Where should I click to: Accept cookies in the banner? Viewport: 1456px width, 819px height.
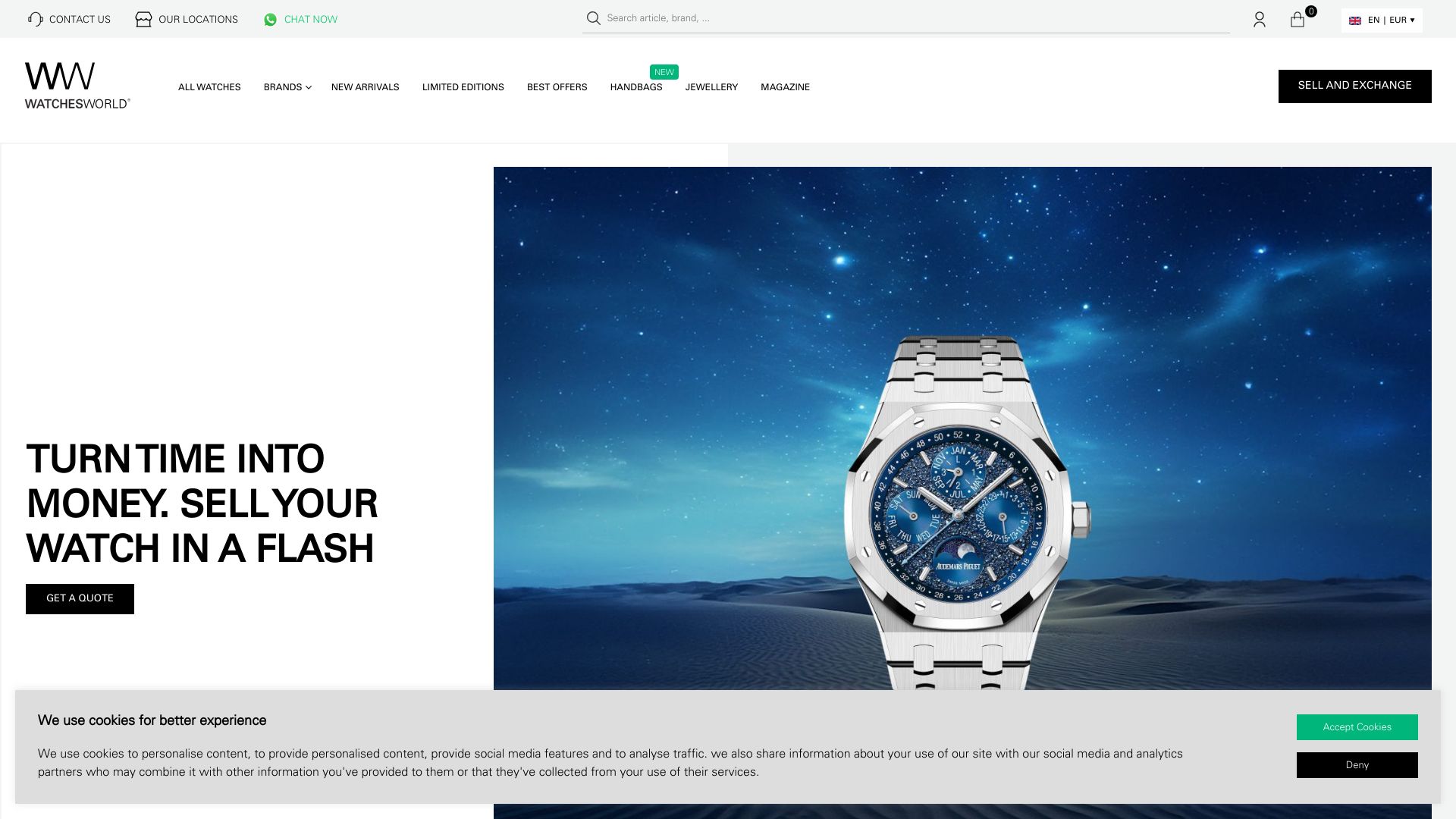(x=1357, y=727)
